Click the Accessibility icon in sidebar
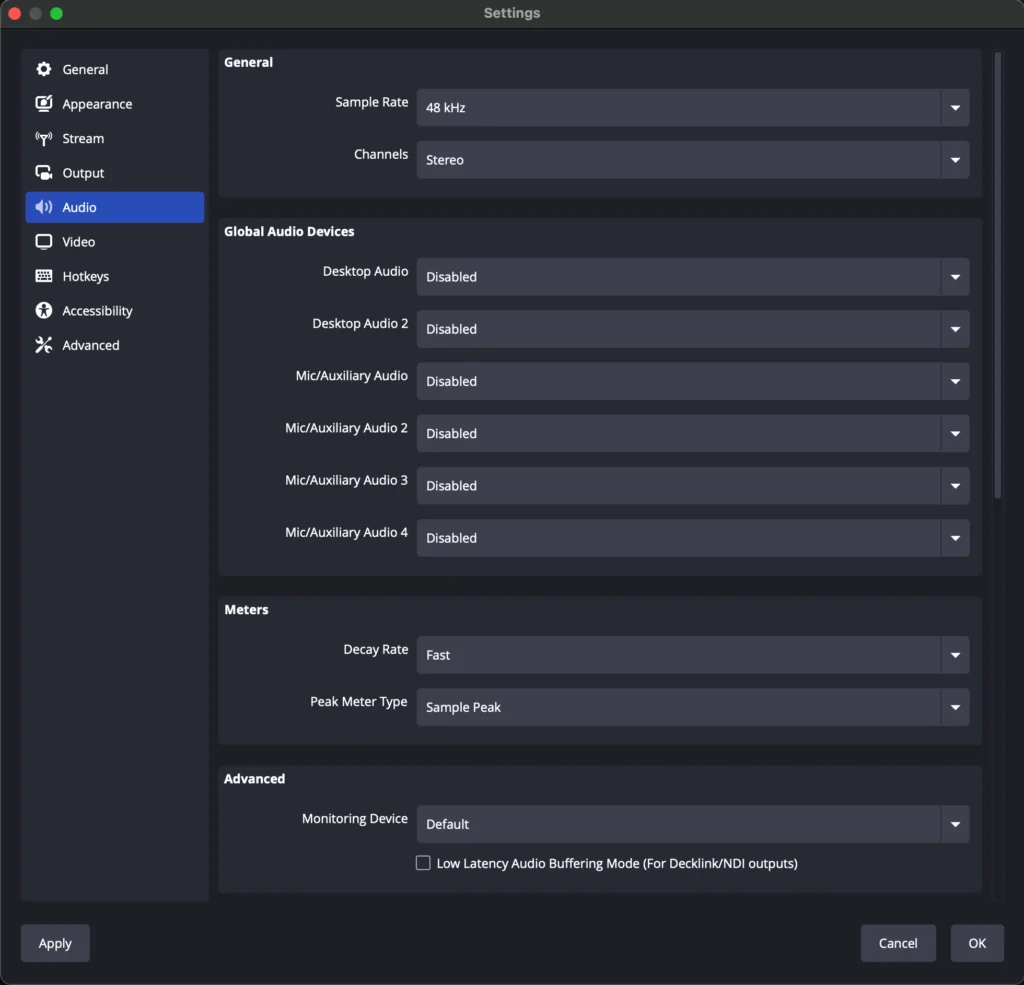Viewport: 1024px width, 985px height. [x=44, y=310]
